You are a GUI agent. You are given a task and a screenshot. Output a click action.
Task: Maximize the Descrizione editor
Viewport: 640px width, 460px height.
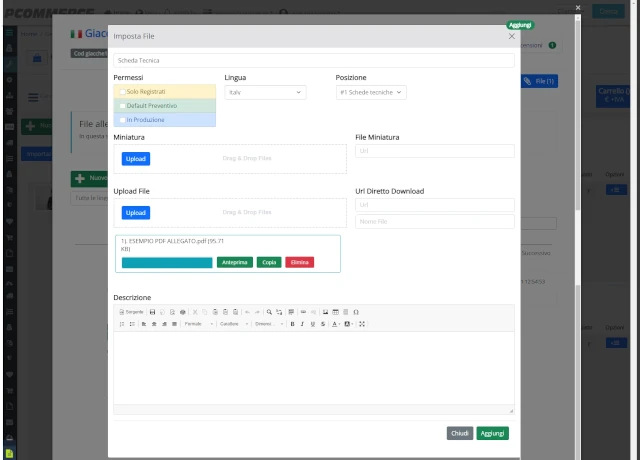[x=362, y=324]
